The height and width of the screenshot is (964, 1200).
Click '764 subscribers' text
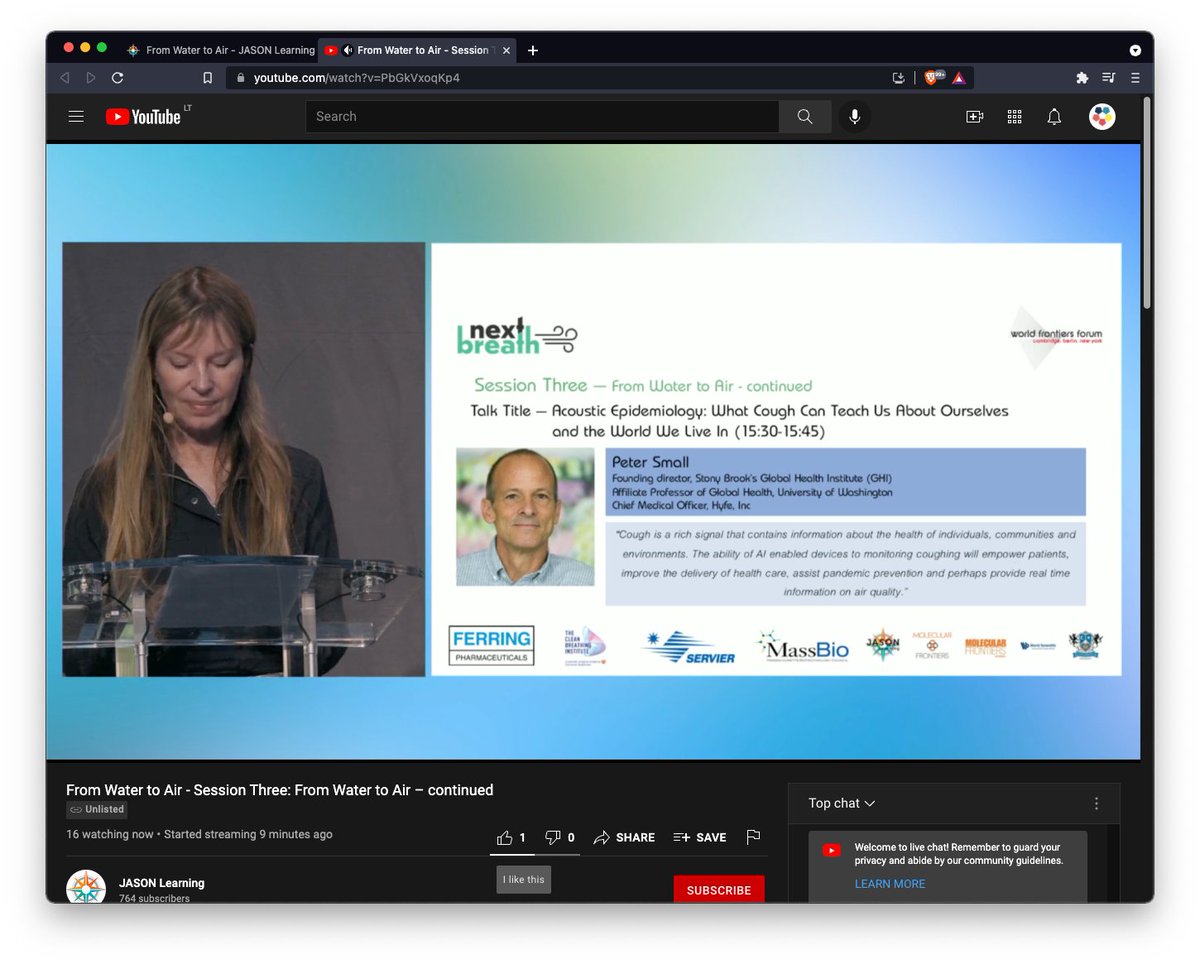click(x=154, y=898)
